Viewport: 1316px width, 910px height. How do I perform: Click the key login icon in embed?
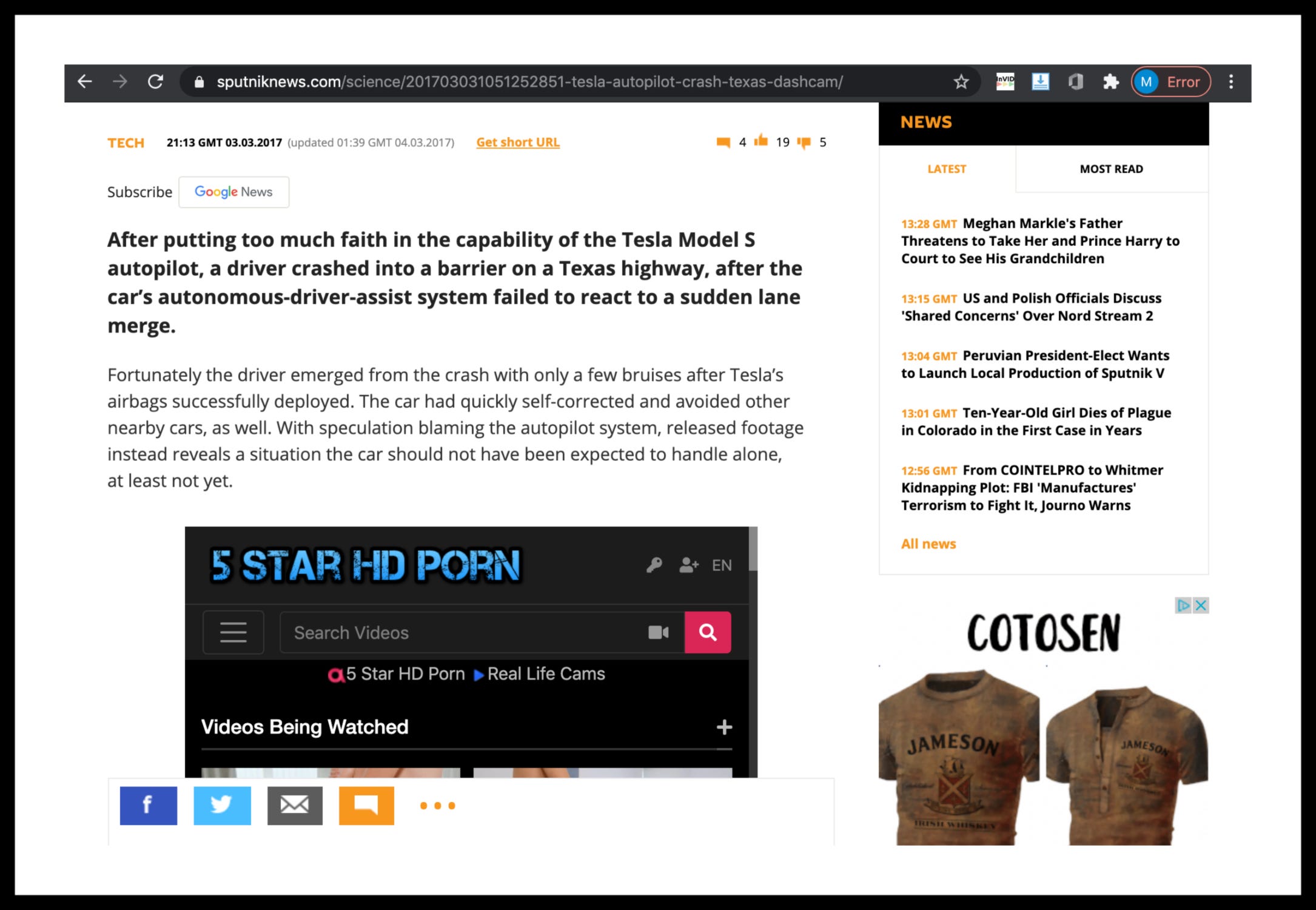pyautogui.click(x=654, y=565)
